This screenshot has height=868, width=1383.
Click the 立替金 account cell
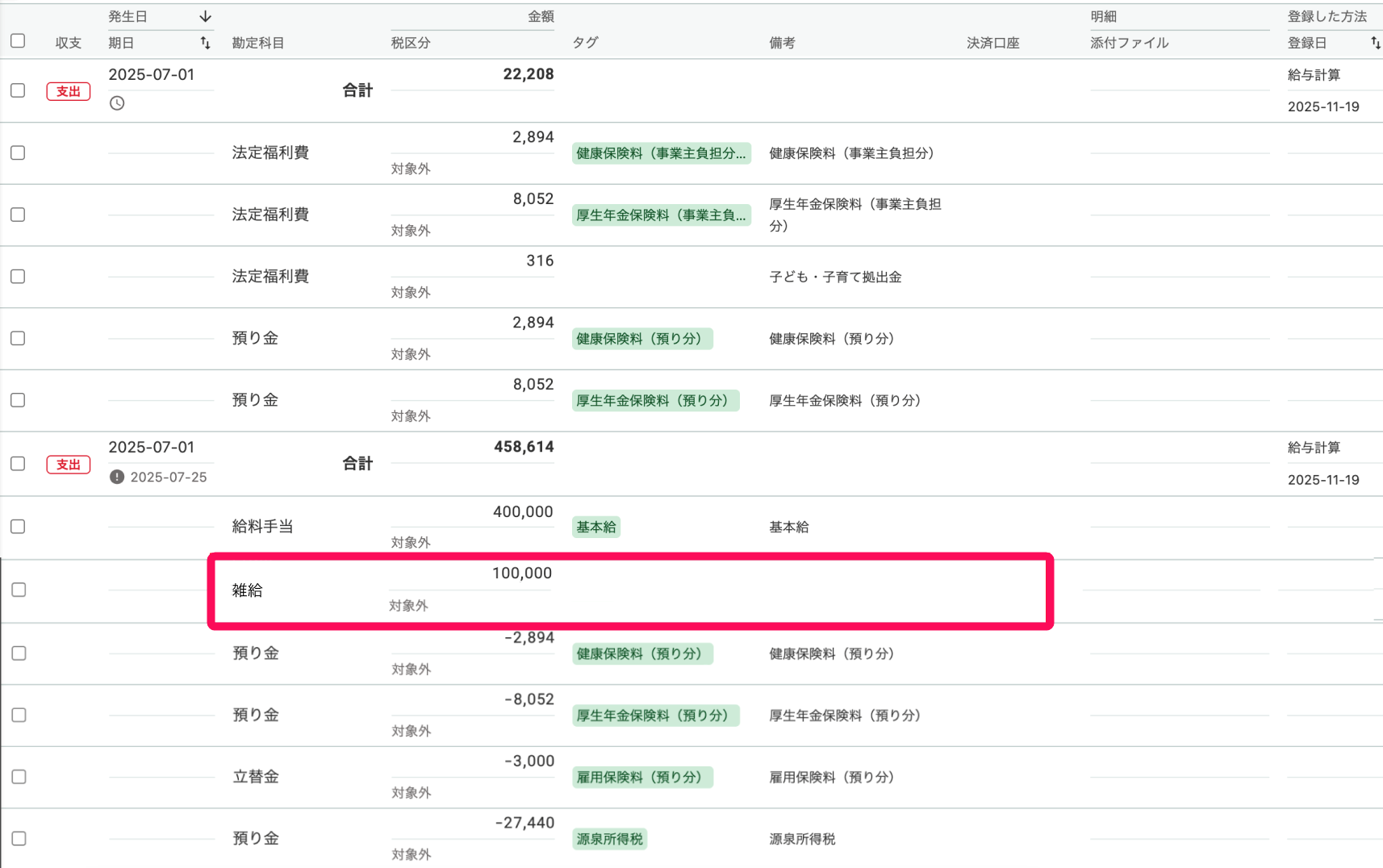(x=256, y=777)
